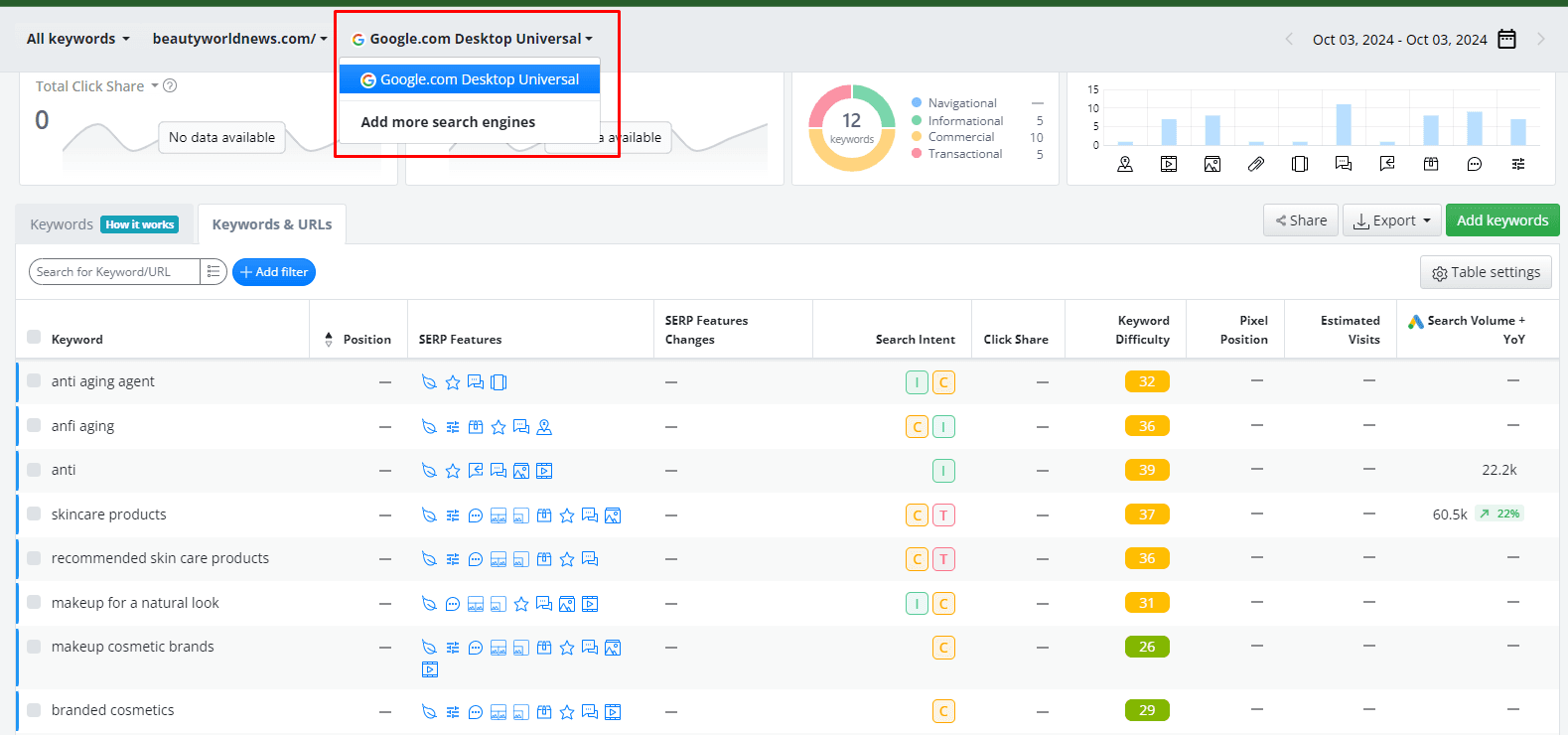Screen dimensions: 1568x735
Task: Click the sliders icon under the bar chart
Action: click(x=1518, y=164)
